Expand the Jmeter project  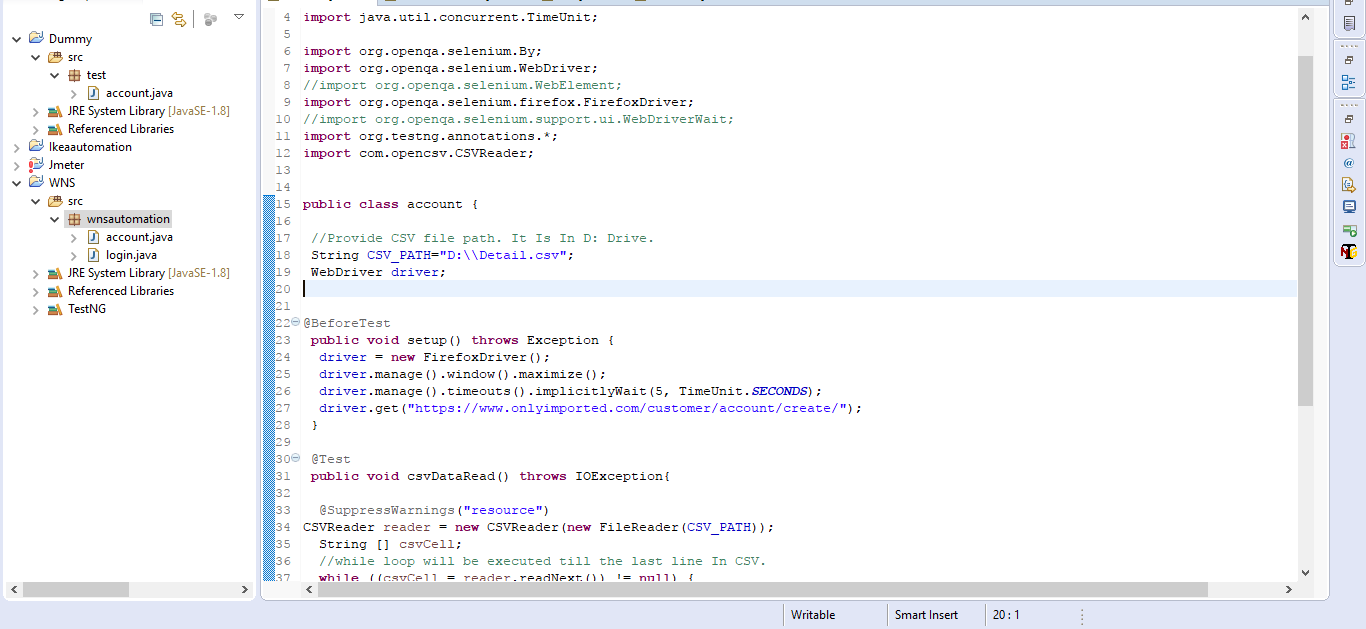pos(17,165)
